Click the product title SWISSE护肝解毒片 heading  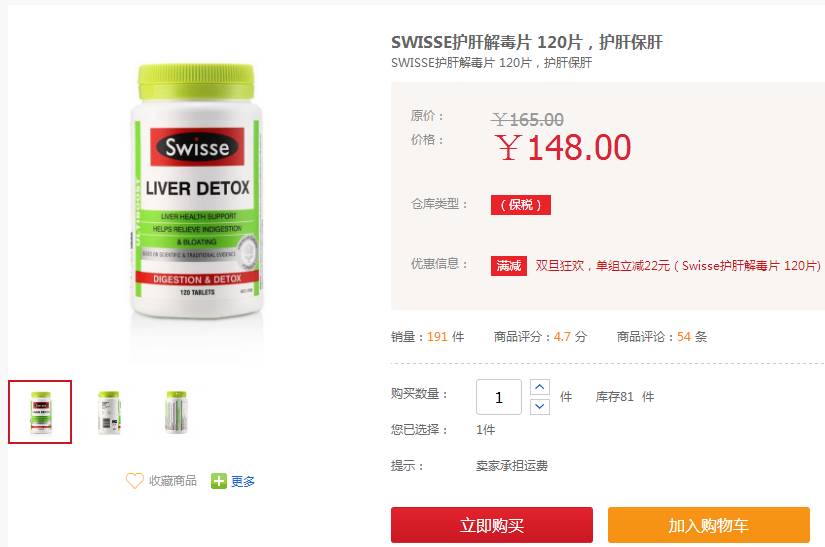click(x=527, y=42)
